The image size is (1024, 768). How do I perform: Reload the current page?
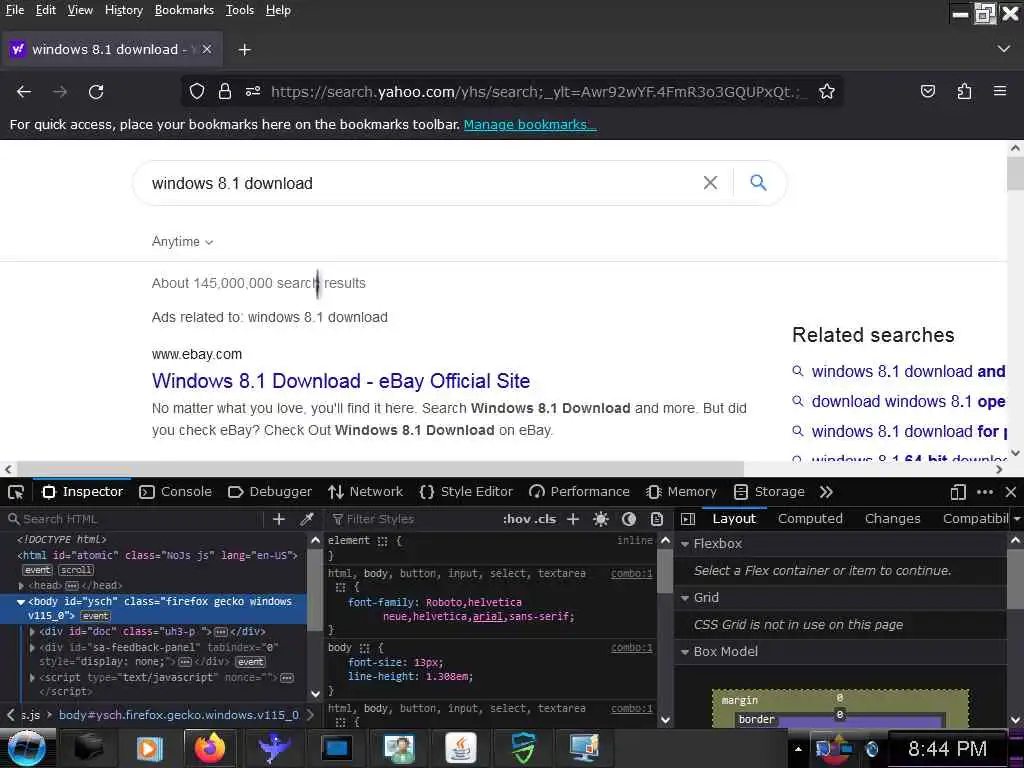coord(96,91)
